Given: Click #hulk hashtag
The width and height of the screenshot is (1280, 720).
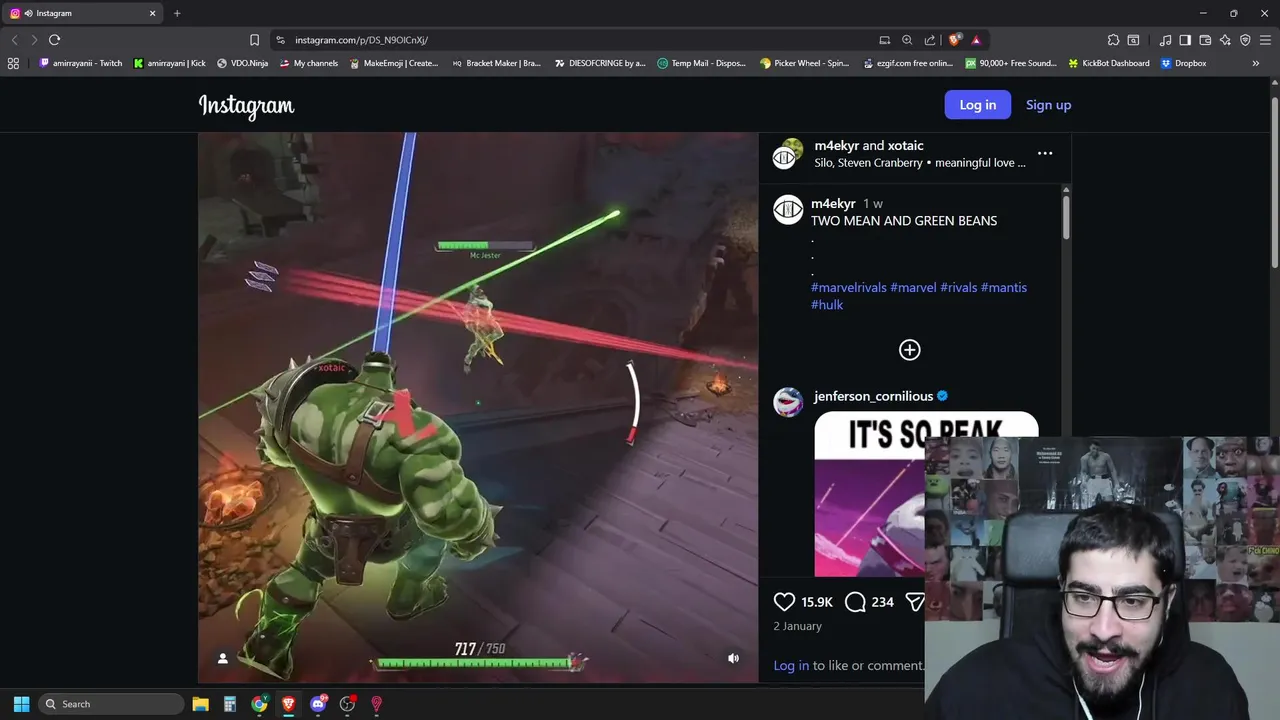Looking at the screenshot, I should [827, 305].
